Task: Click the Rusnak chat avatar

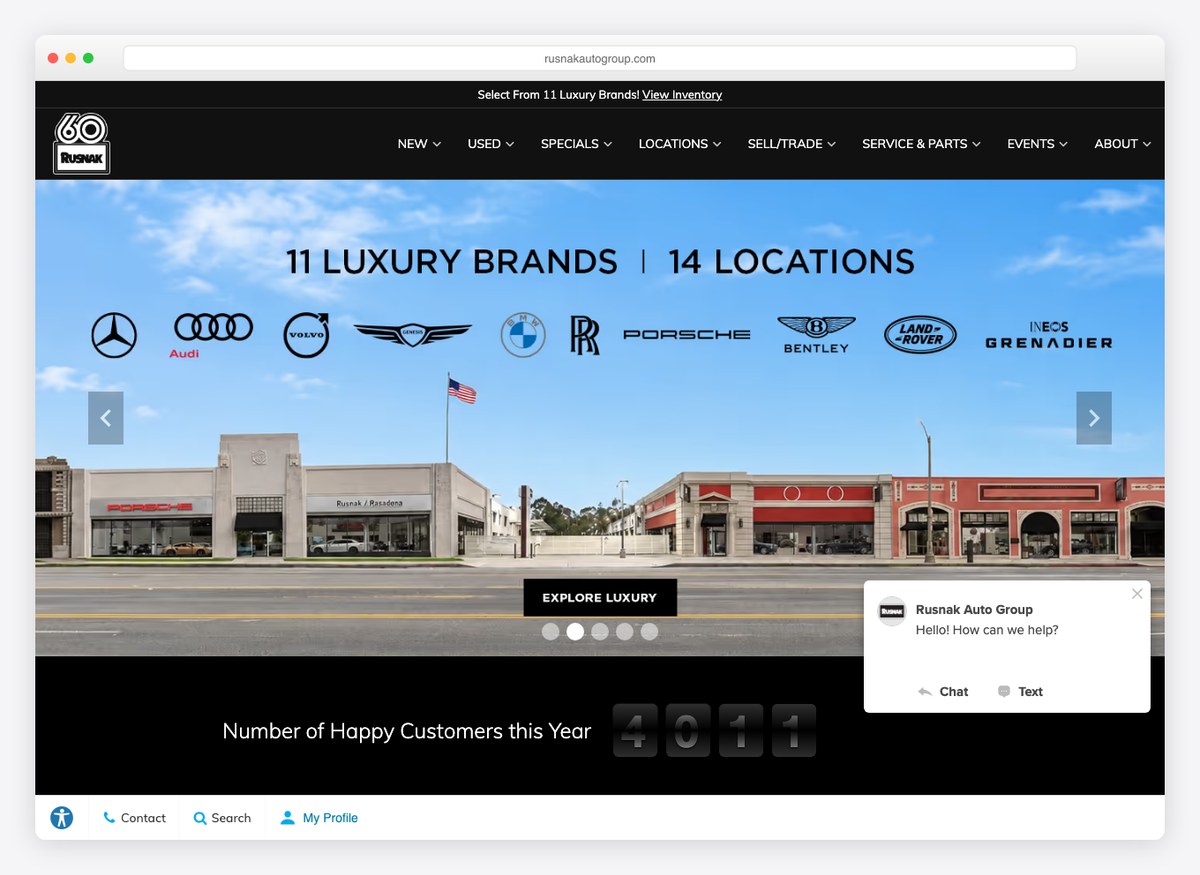Action: pos(892,611)
